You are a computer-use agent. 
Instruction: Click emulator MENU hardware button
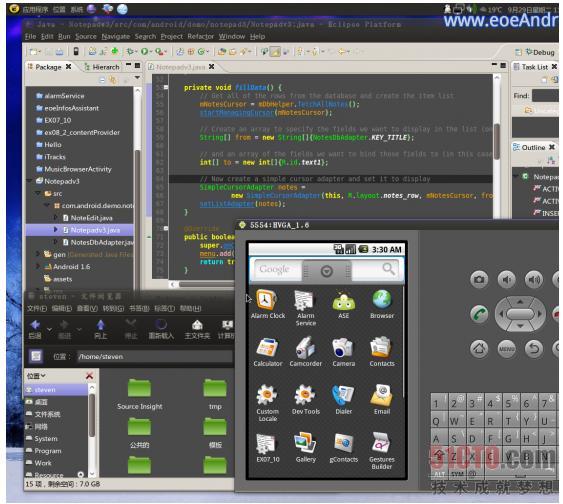tap(507, 348)
